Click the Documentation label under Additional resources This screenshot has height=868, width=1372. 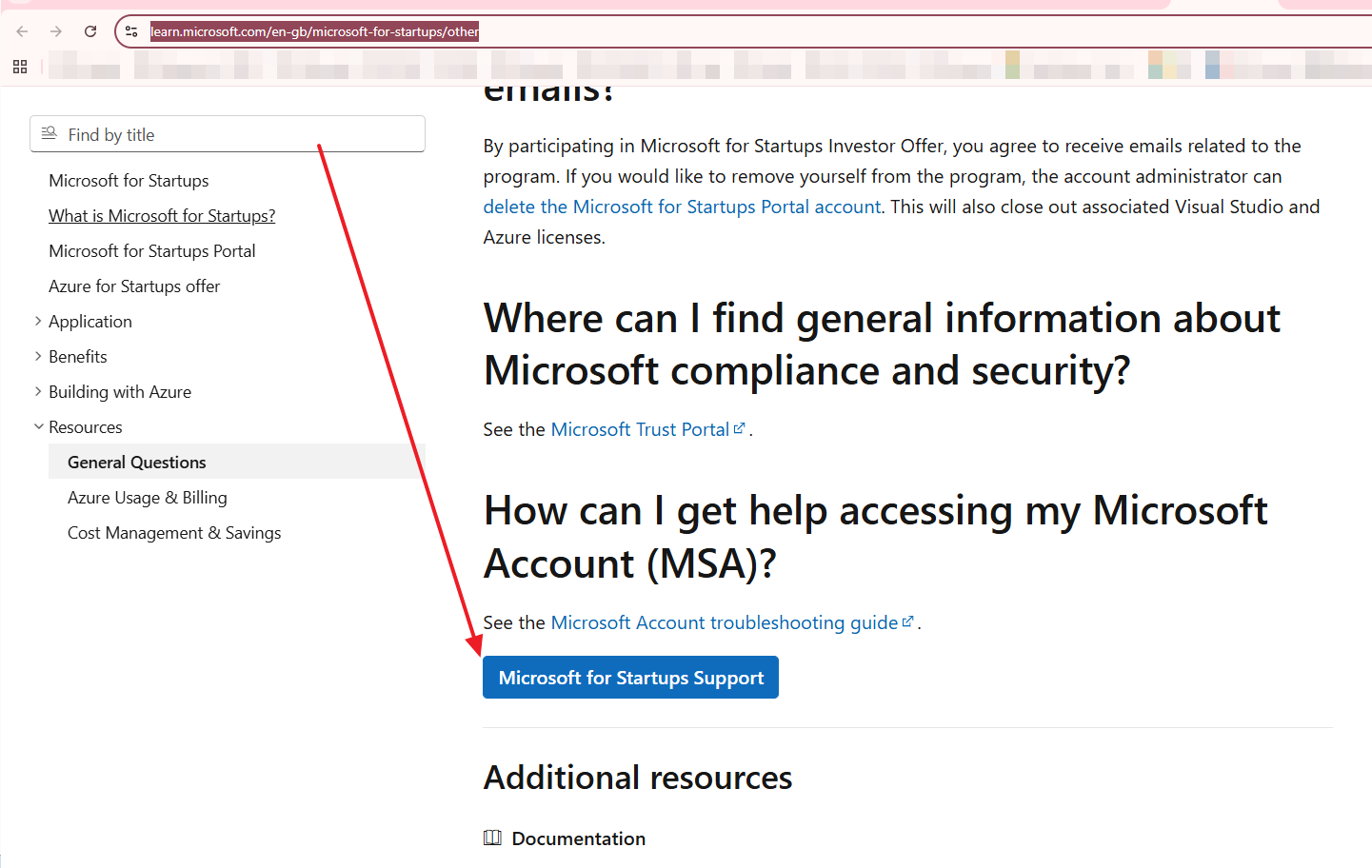(579, 838)
